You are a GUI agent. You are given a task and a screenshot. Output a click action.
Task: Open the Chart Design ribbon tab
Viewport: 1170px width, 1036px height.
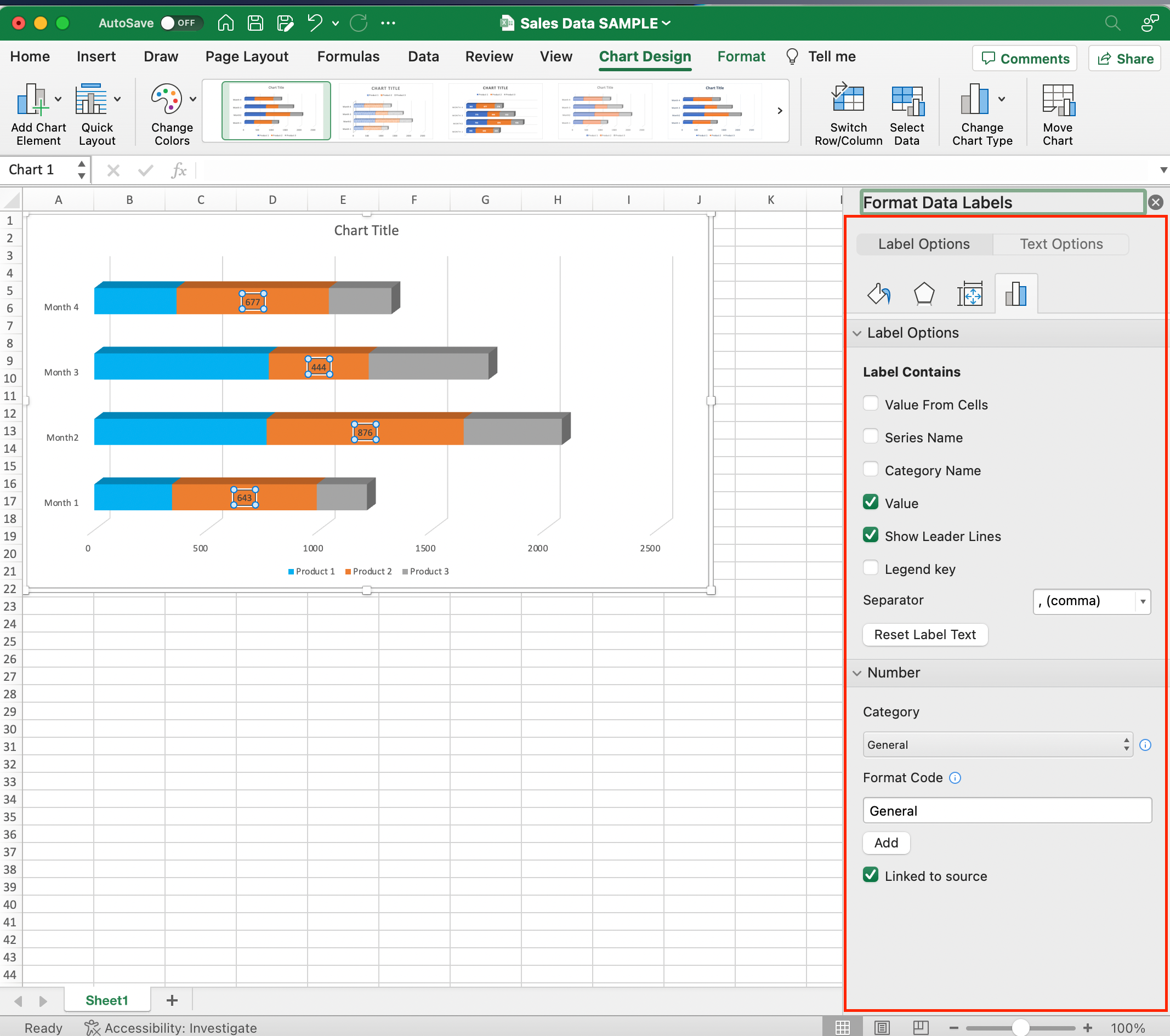[x=645, y=56]
